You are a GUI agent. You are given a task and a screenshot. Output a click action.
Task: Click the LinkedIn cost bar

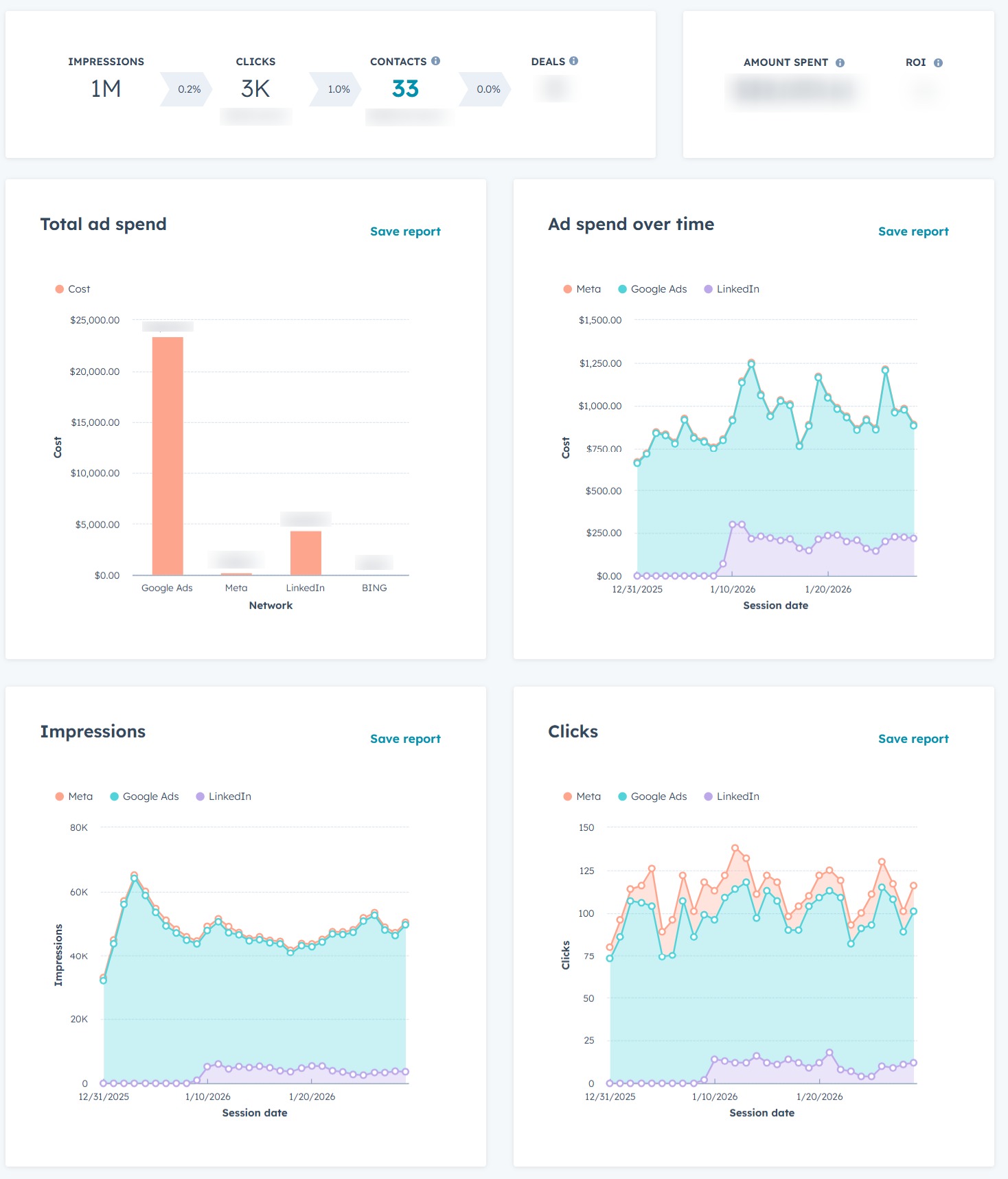coord(306,553)
